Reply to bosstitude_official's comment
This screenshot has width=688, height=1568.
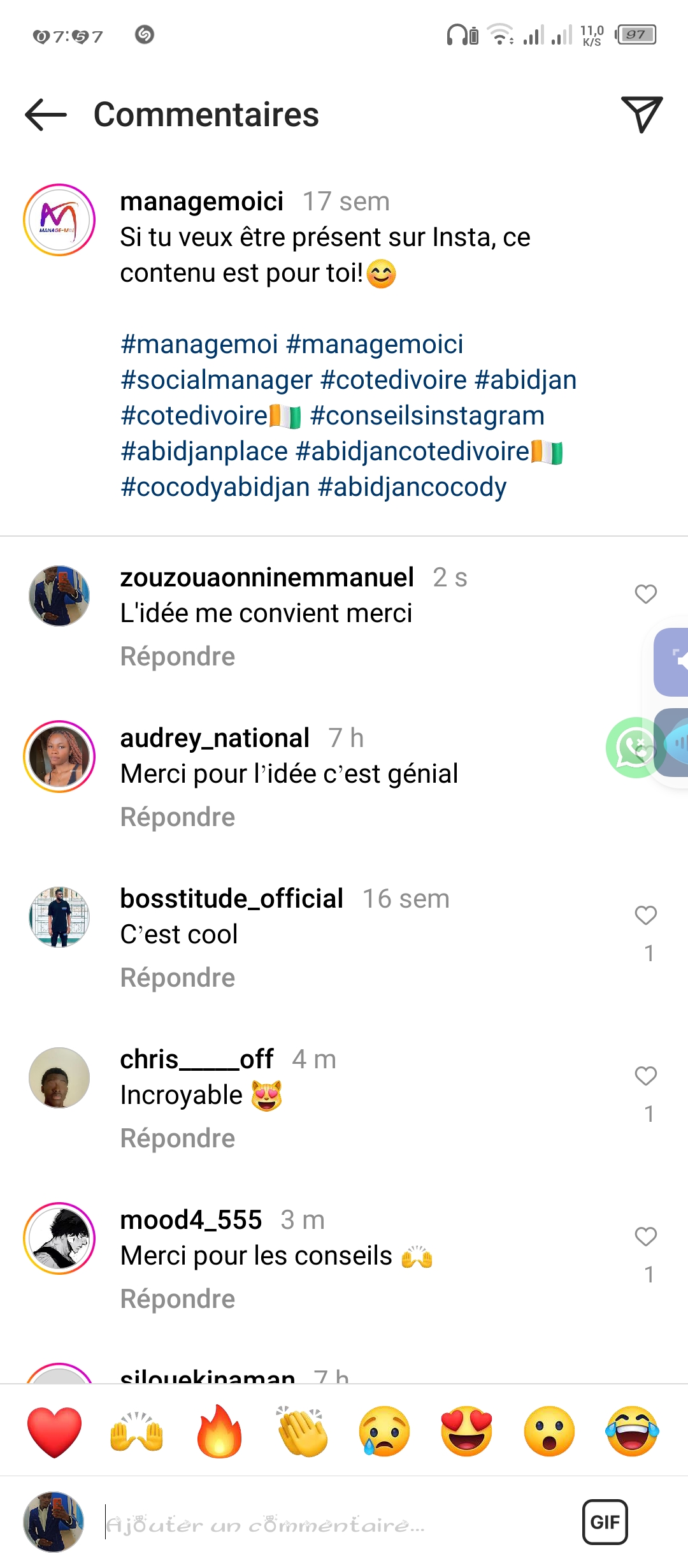tap(178, 978)
